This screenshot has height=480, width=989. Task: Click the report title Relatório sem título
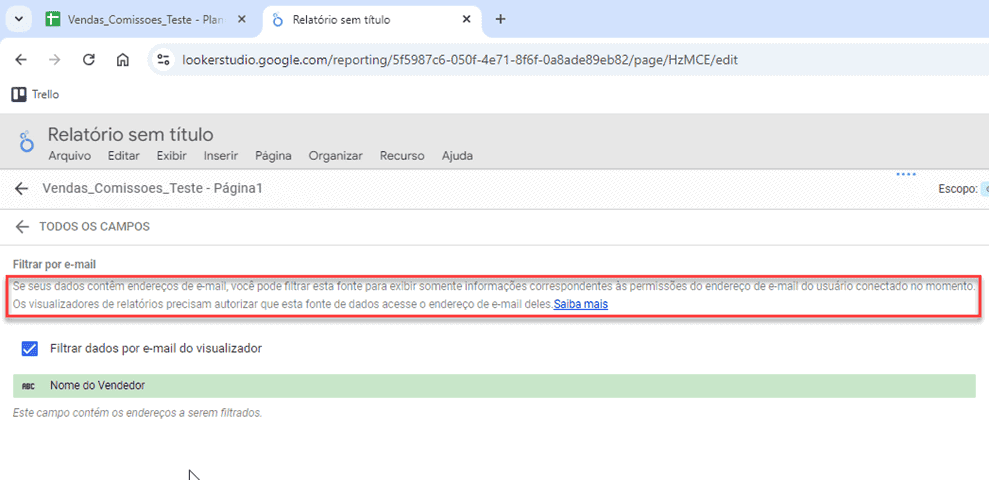[x=130, y=135]
